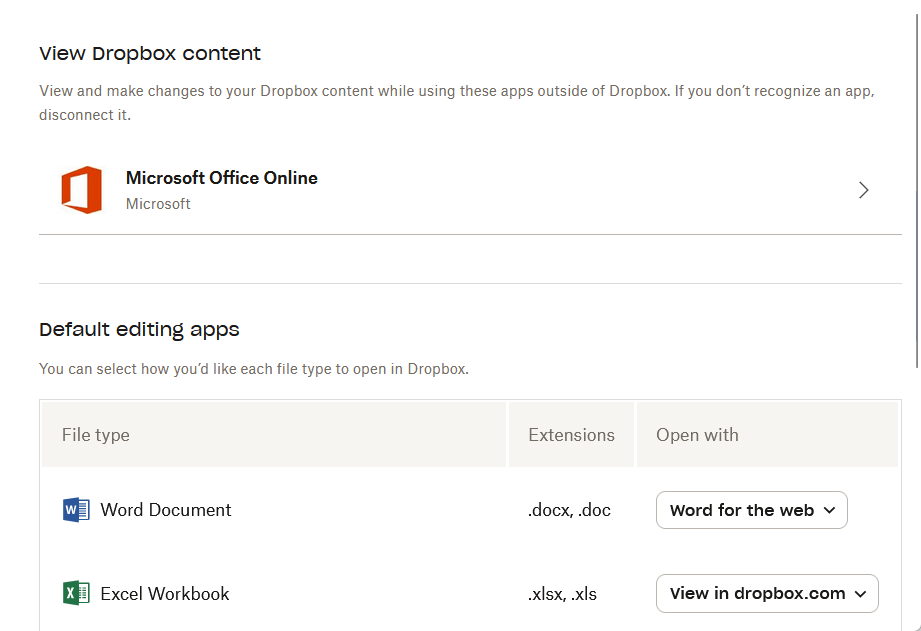921x631 pixels.
Task: Click the Excel Workbook file icon
Action: tap(76, 593)
